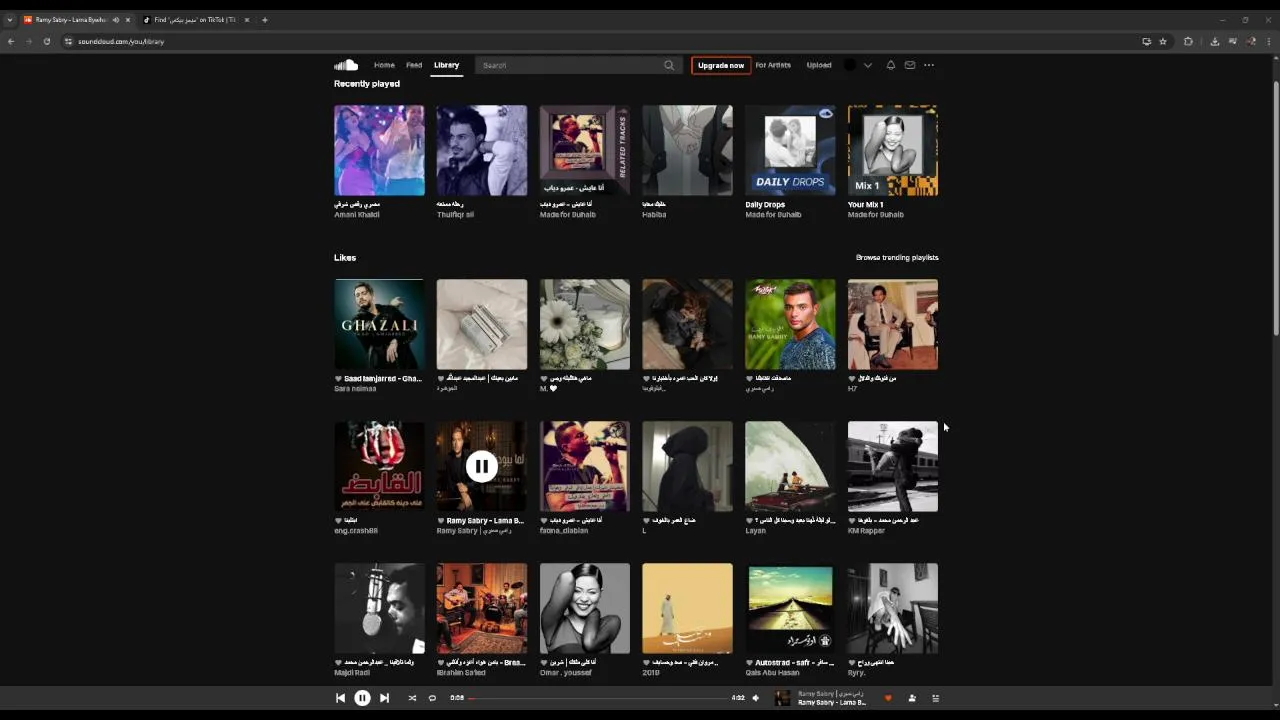Click the Thulfiqr ali artist name
The width and height of the screenshot is (1280, 720).
click(x=455, y=214)
